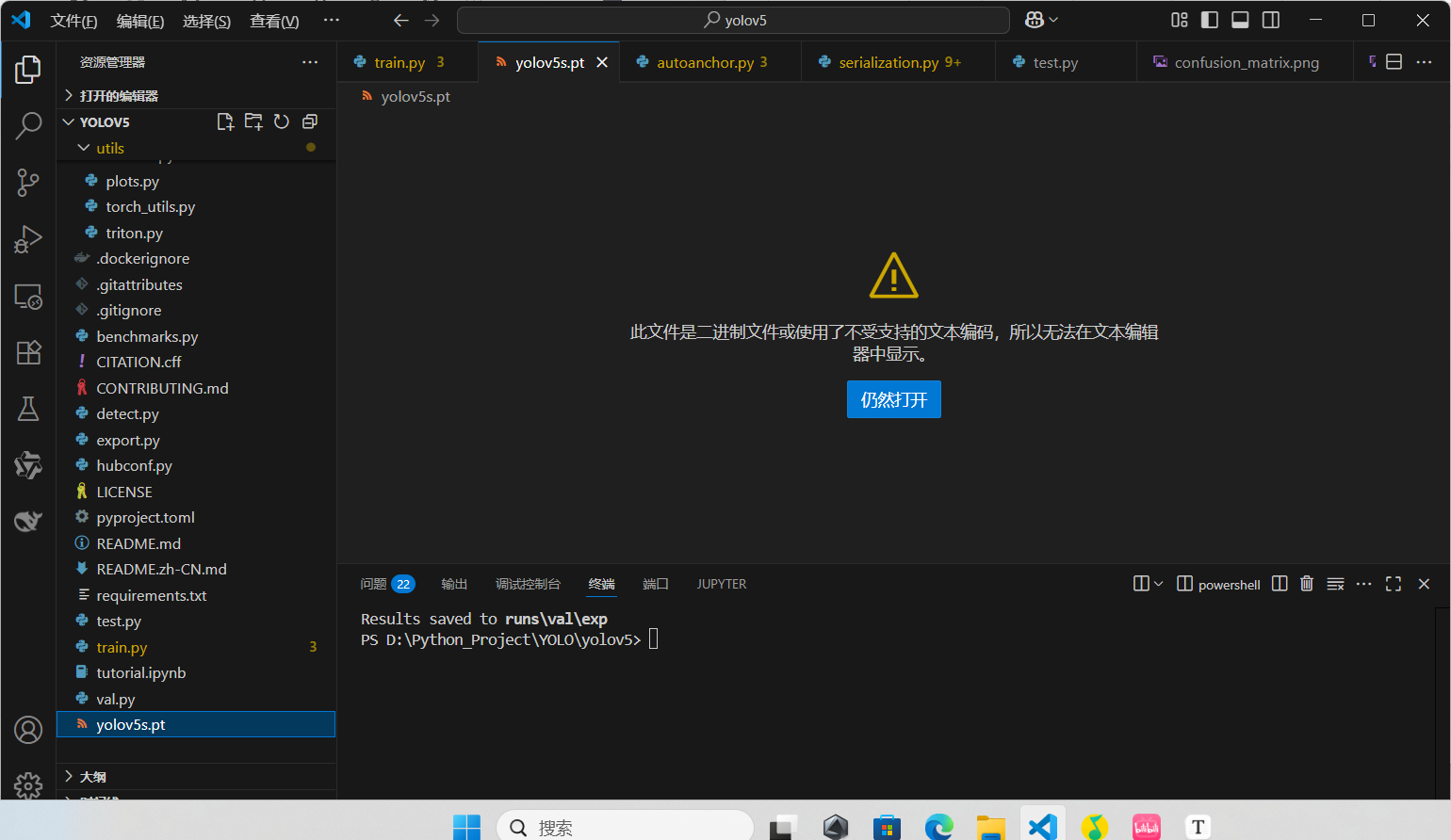Open the Testing flask view
This screenshot has width=1451, height=840.
tap(28, 409)
